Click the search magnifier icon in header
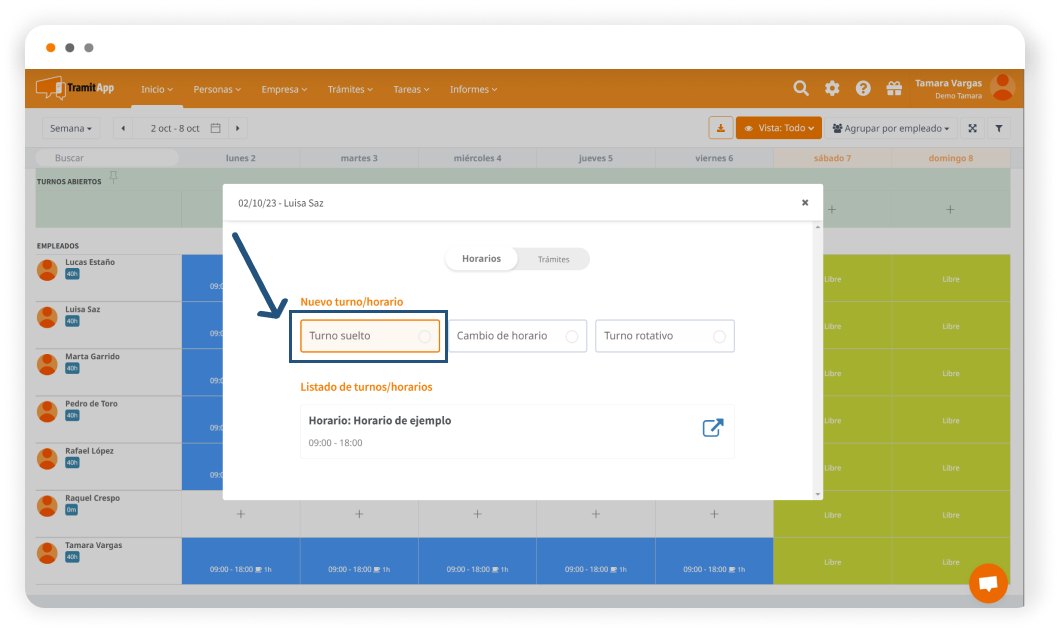This screenshot has width=1061, height=633. [801, 88]
